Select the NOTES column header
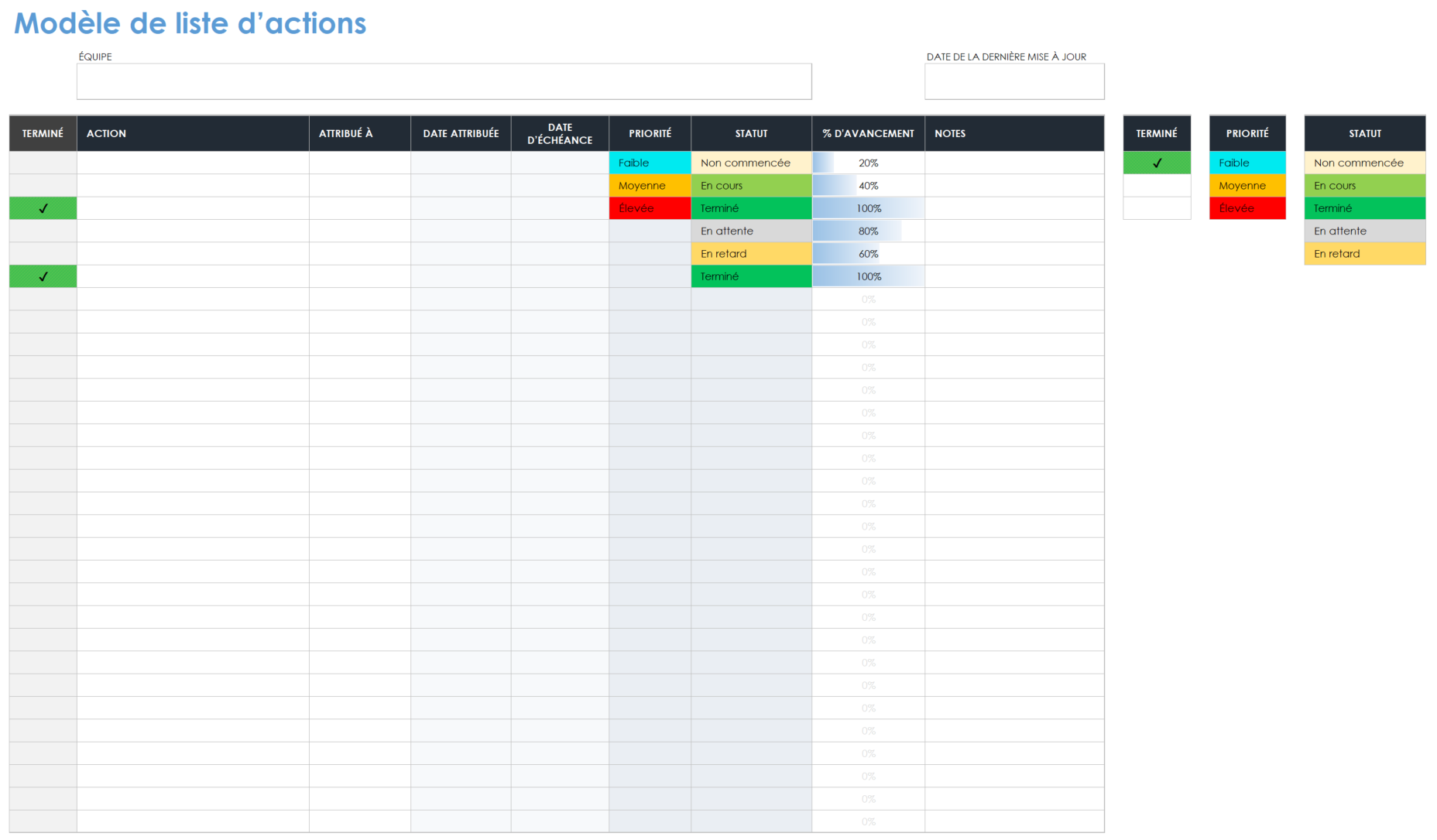Viewport: 1437px width, 840px height. tap(1014, 133)
